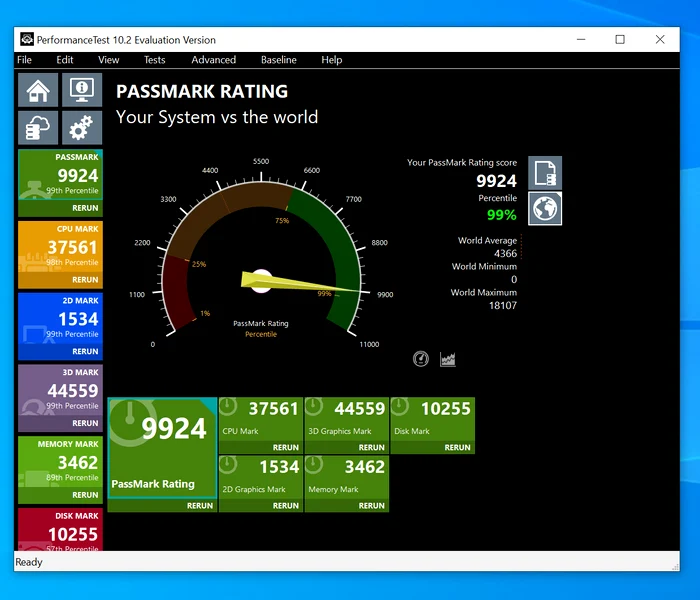
Task: Click the 'Ready' status bar text
Action: 29,562
